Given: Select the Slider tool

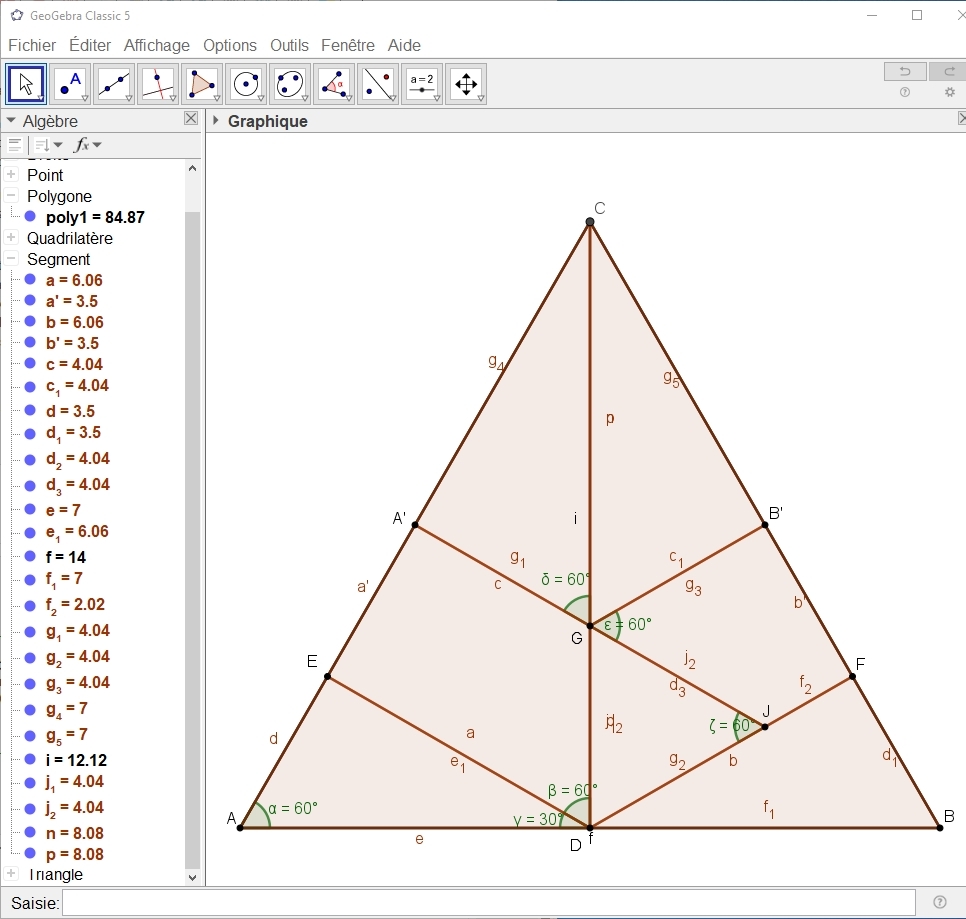Looking at the screenshot, I should (422, 84).
